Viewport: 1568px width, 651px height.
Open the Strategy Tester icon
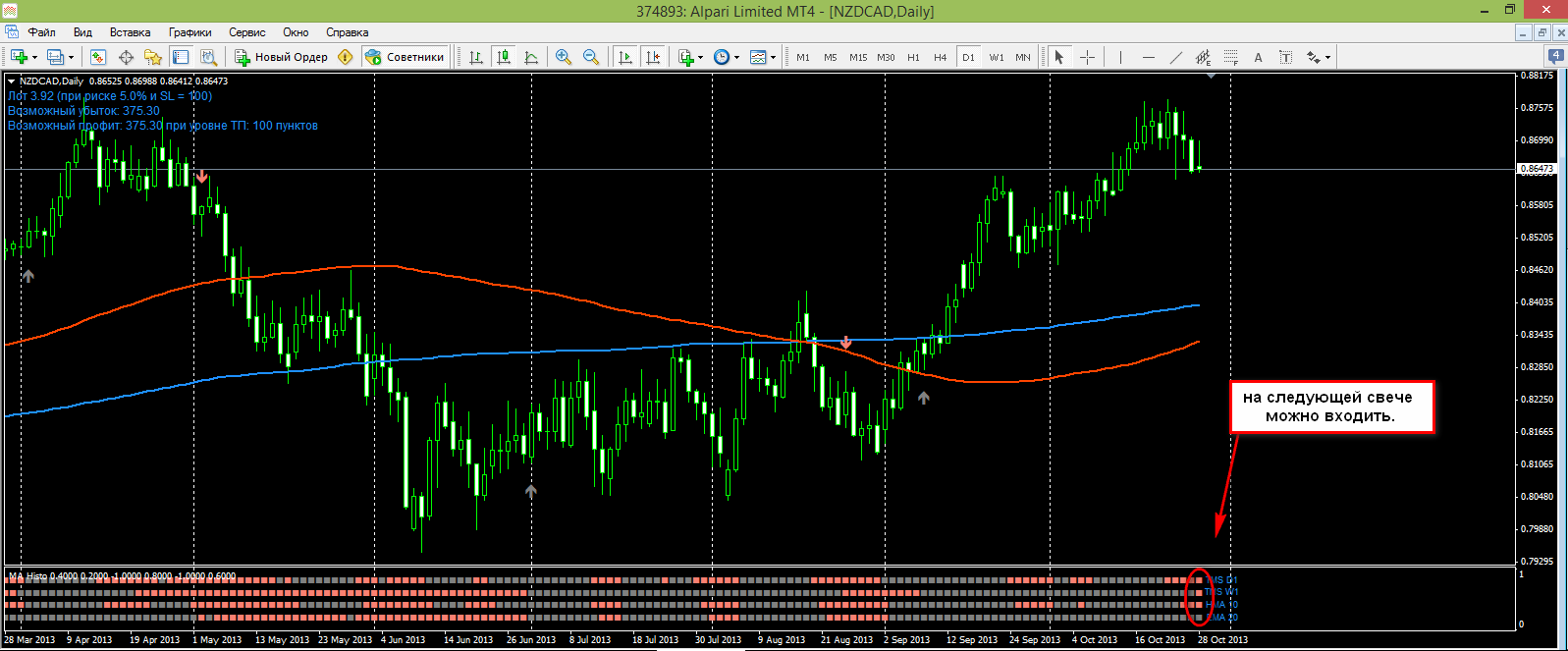tap(208, 57)
